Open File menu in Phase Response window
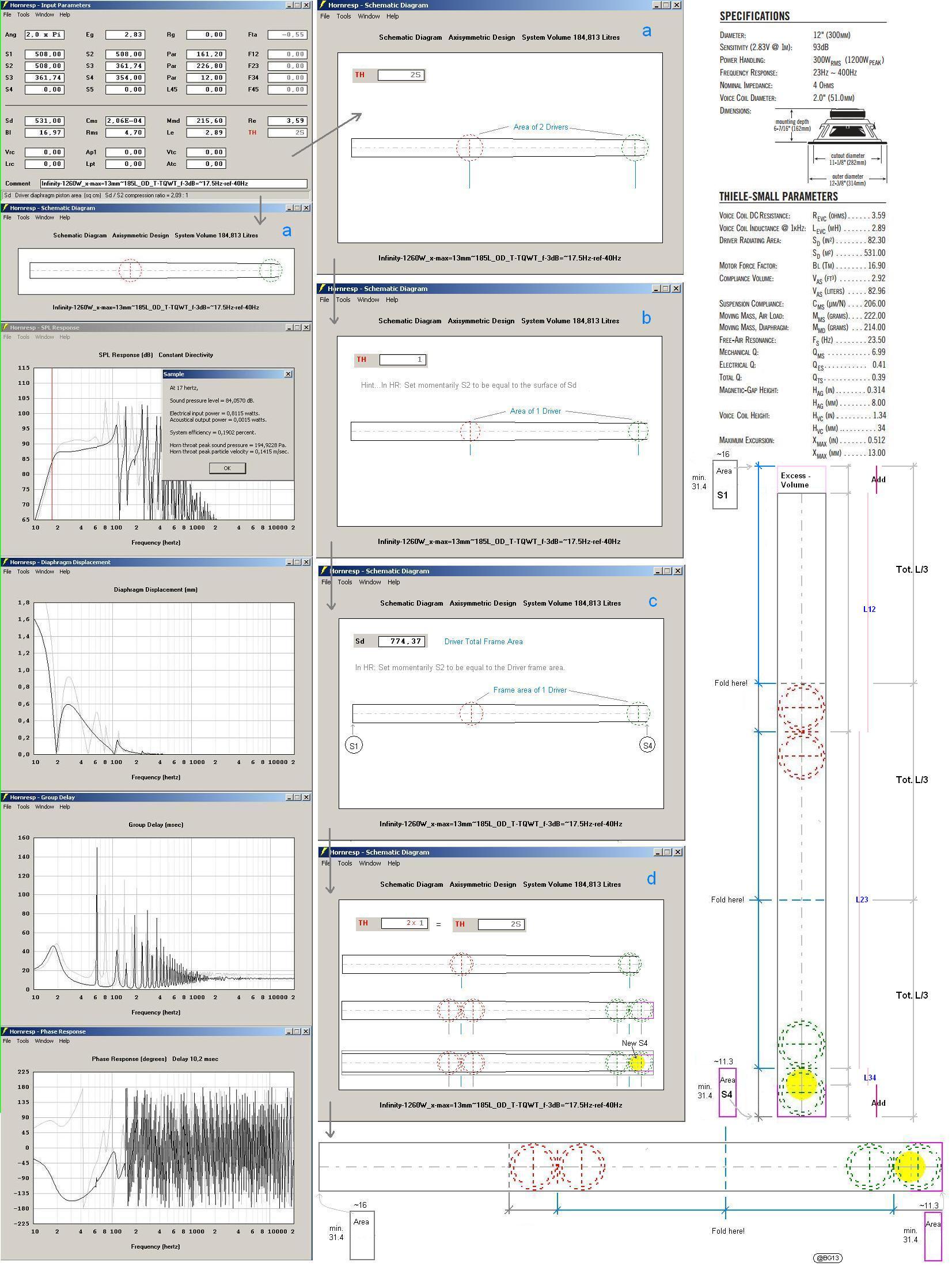Screen dimensions: 952x1270 [x=7, y=1041]
